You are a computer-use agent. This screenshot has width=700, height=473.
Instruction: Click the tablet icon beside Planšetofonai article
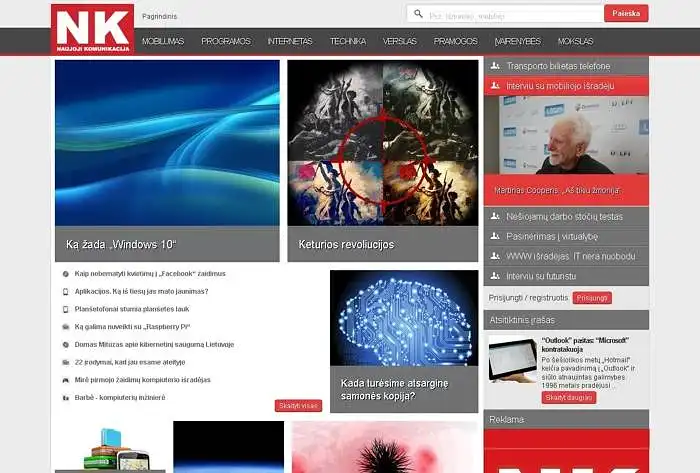pyautogui.click(x=66, y=309)
